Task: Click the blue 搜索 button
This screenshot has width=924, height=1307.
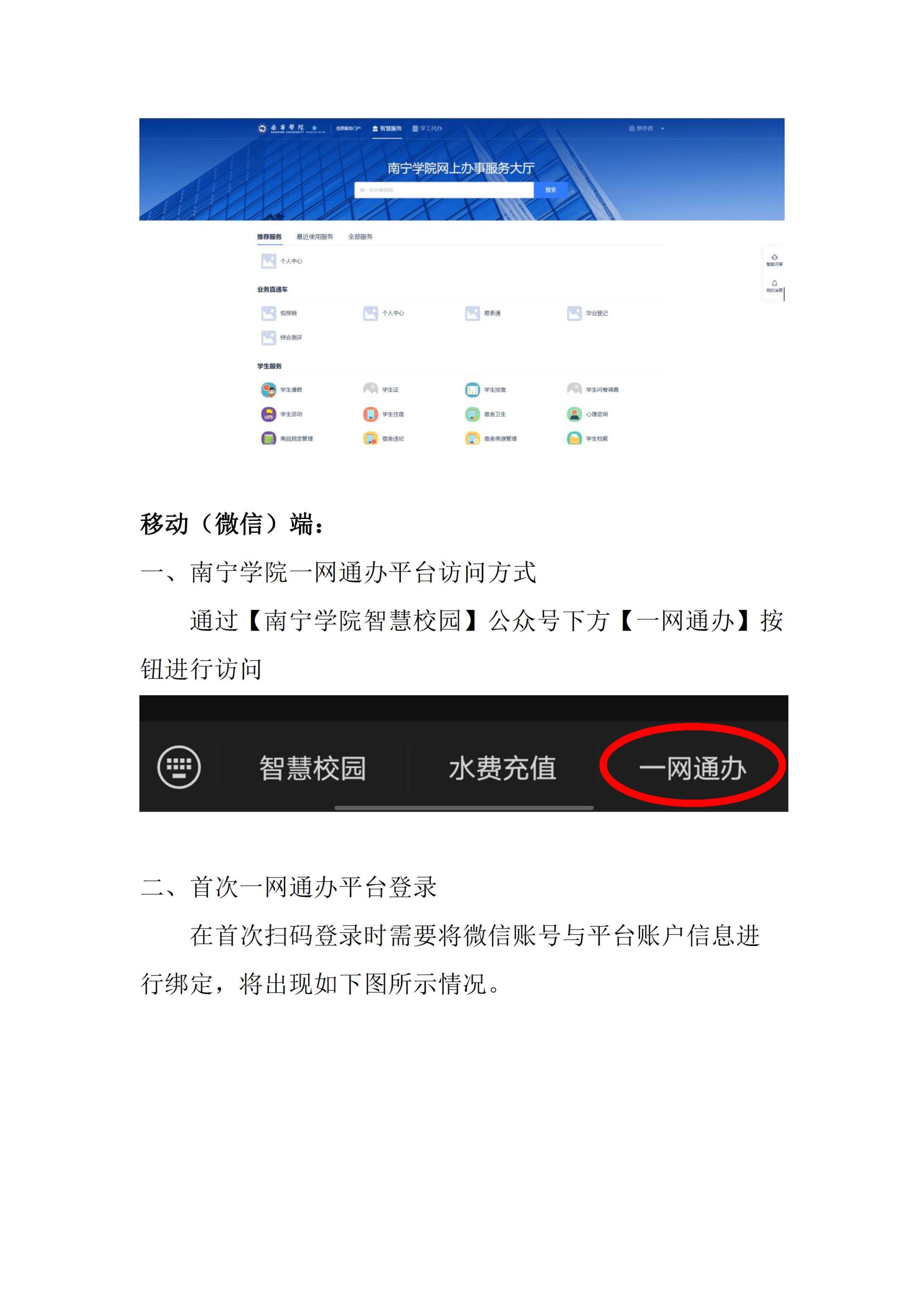Action: click(x=550, y=190)
